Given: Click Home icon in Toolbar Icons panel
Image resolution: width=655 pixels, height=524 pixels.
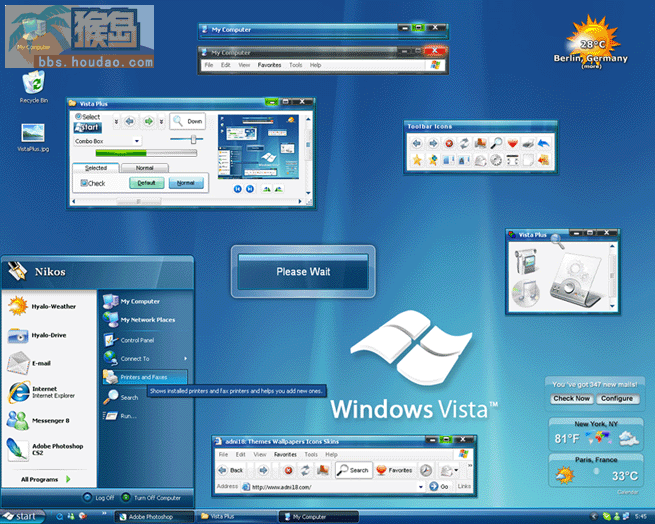Looking at the screenshot, I should (x=480, y=143).
